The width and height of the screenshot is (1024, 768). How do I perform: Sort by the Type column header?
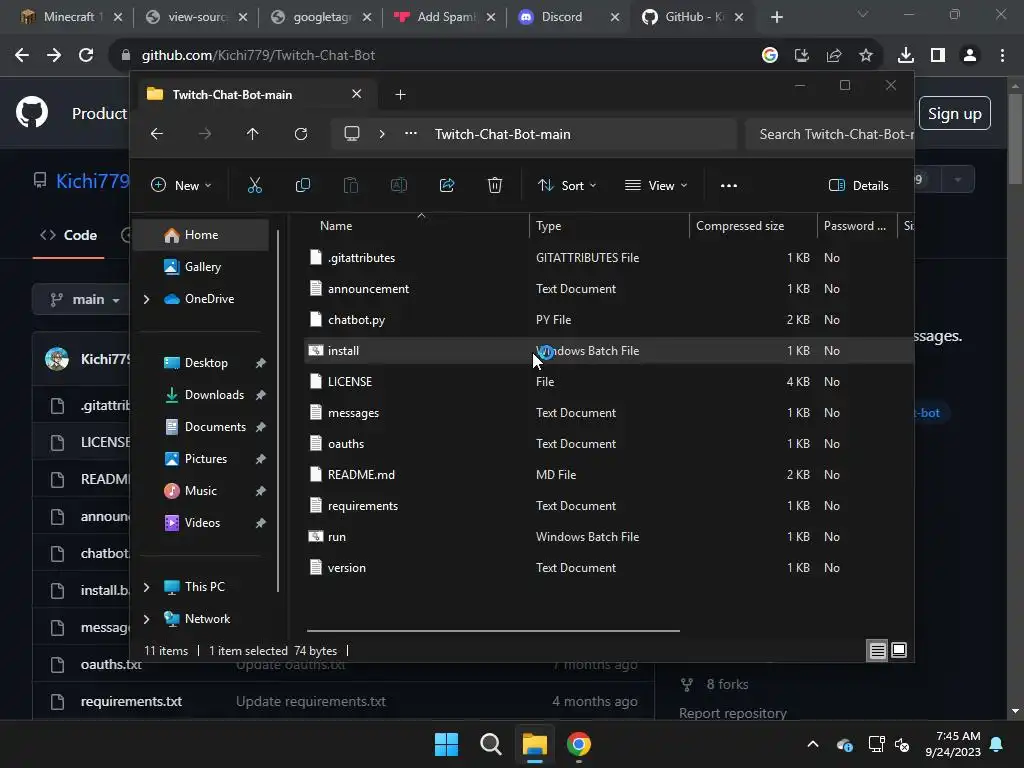point(609,225)
